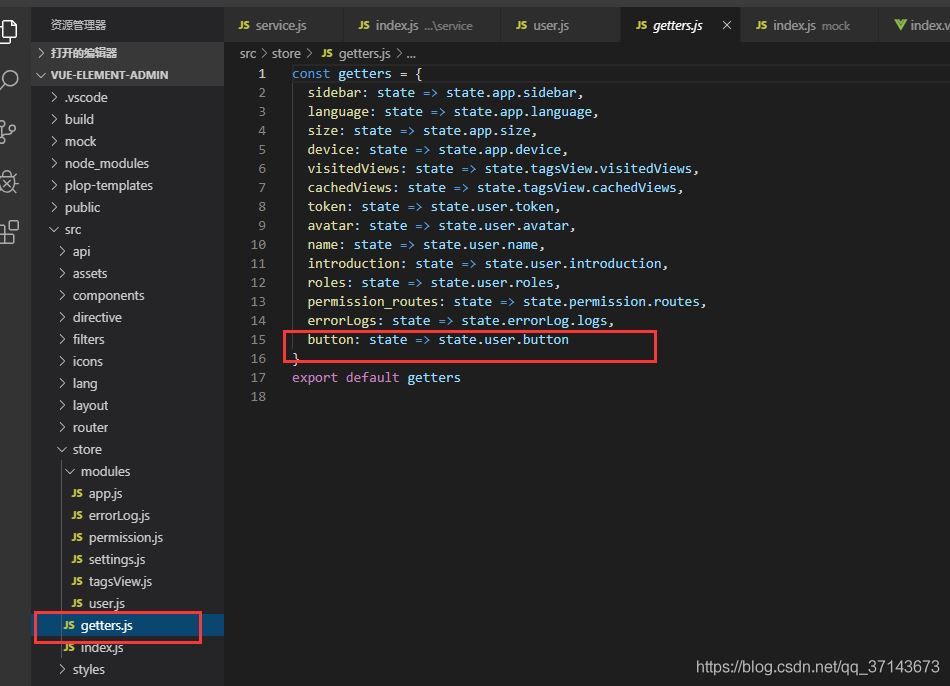The image size is (950, 686).
Task: Open the Extensions activity bar icon
Action: 9,232
